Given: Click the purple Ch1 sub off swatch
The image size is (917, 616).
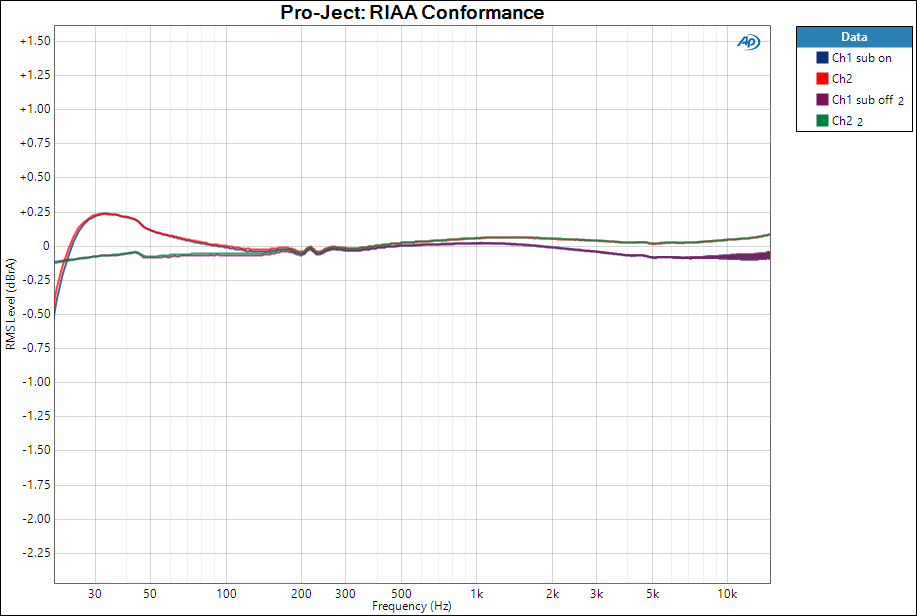Looking at the screenshot, I should 822,99.
